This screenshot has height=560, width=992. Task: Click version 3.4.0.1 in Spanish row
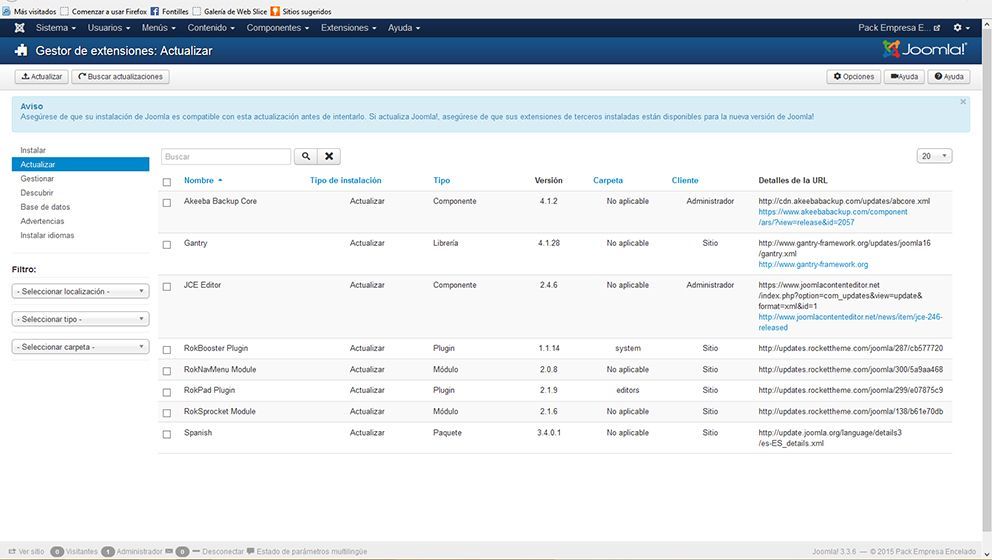549,433
